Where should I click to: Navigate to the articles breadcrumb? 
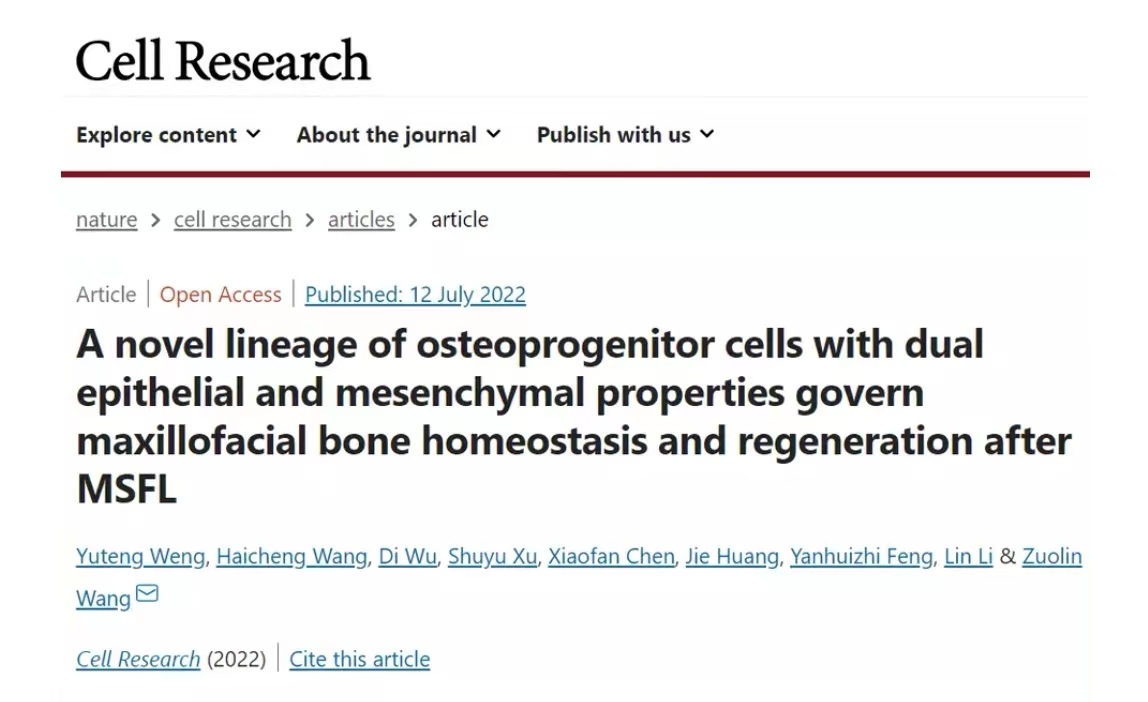point(361,220)
